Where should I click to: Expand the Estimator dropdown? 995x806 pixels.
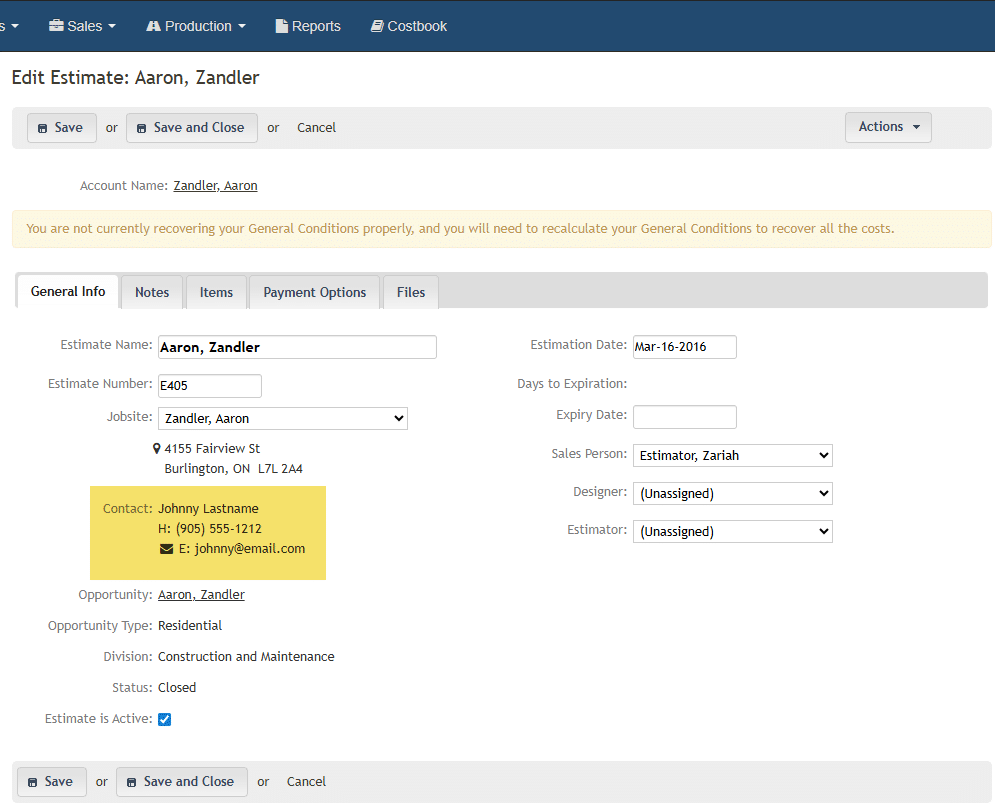[x=732, y=531]
